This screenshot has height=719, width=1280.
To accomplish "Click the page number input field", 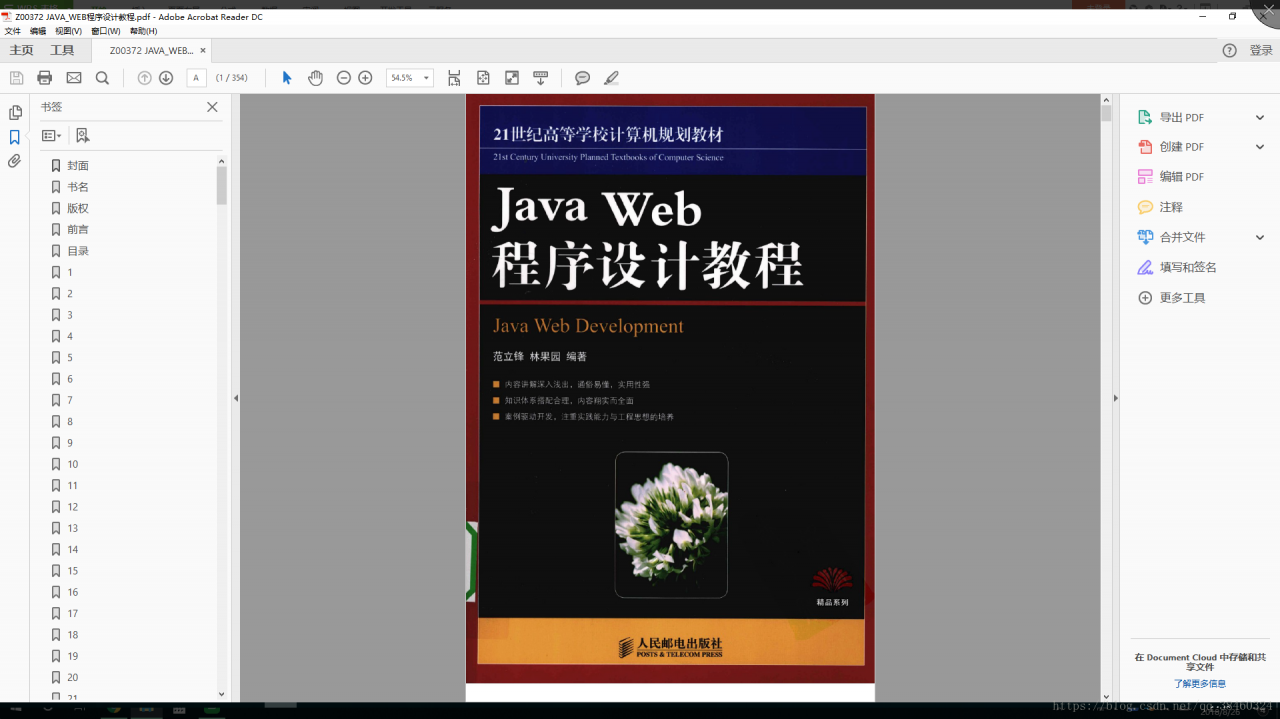I will coord(196,78).
